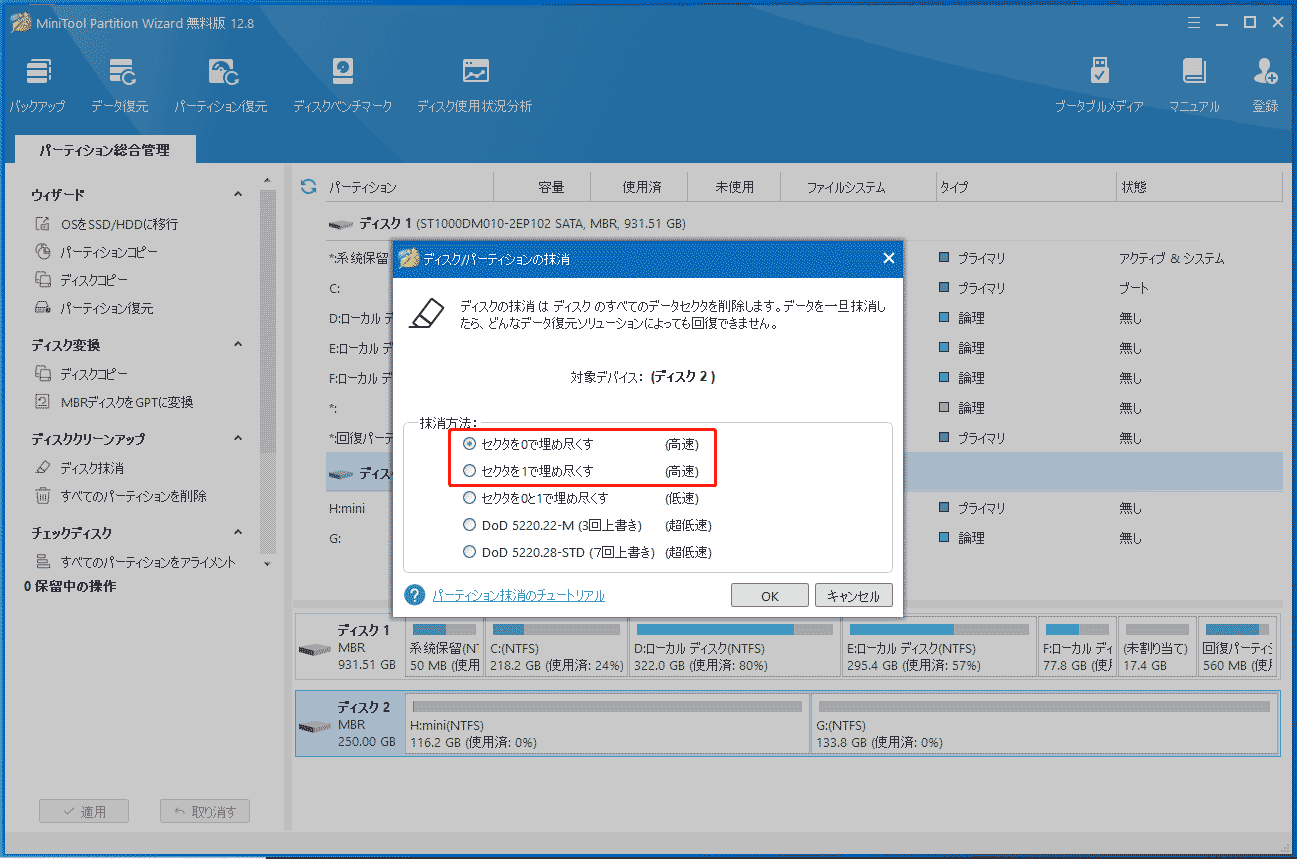Click the バックアップ (Backup) toolbar icon

(x=37, y=84)
